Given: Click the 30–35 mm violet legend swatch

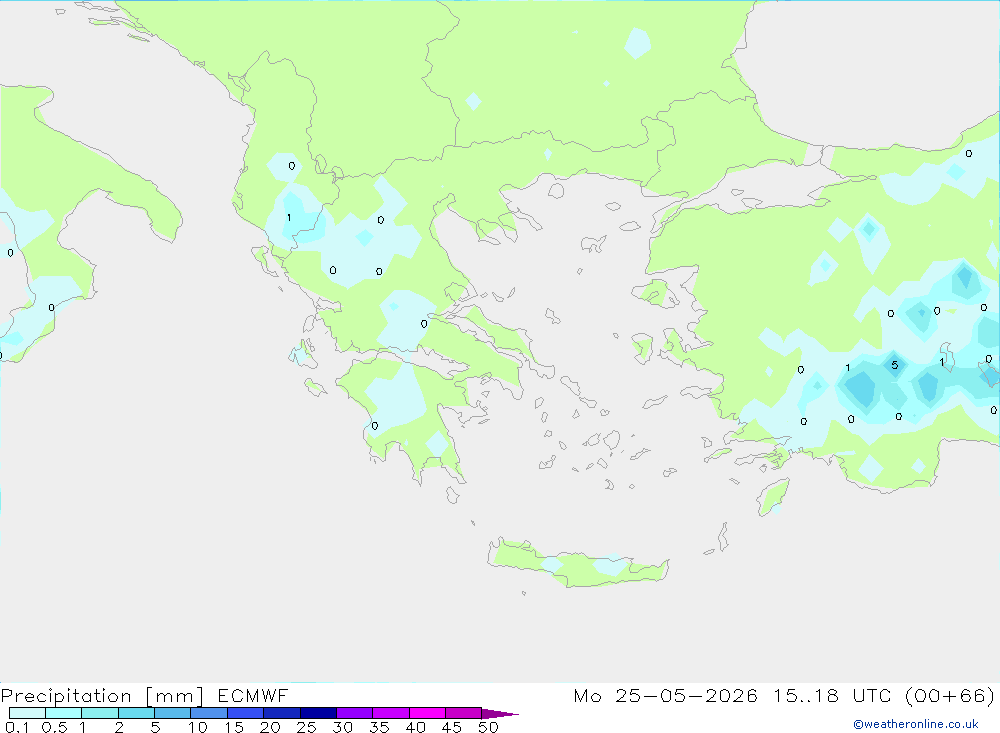Looking at the screenshot, I should 354,713.
